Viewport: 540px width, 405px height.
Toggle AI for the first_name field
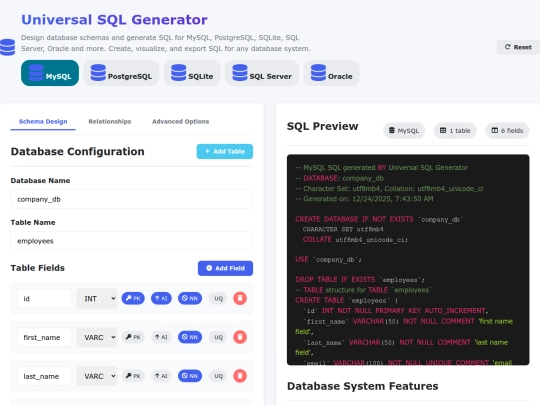[x=161, y=337]
